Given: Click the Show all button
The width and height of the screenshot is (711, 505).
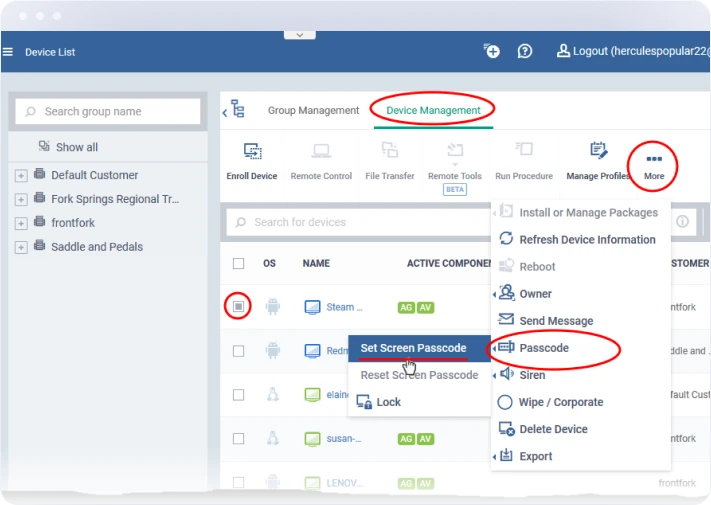Looking at the screenshot, I should tap(68, 147).
